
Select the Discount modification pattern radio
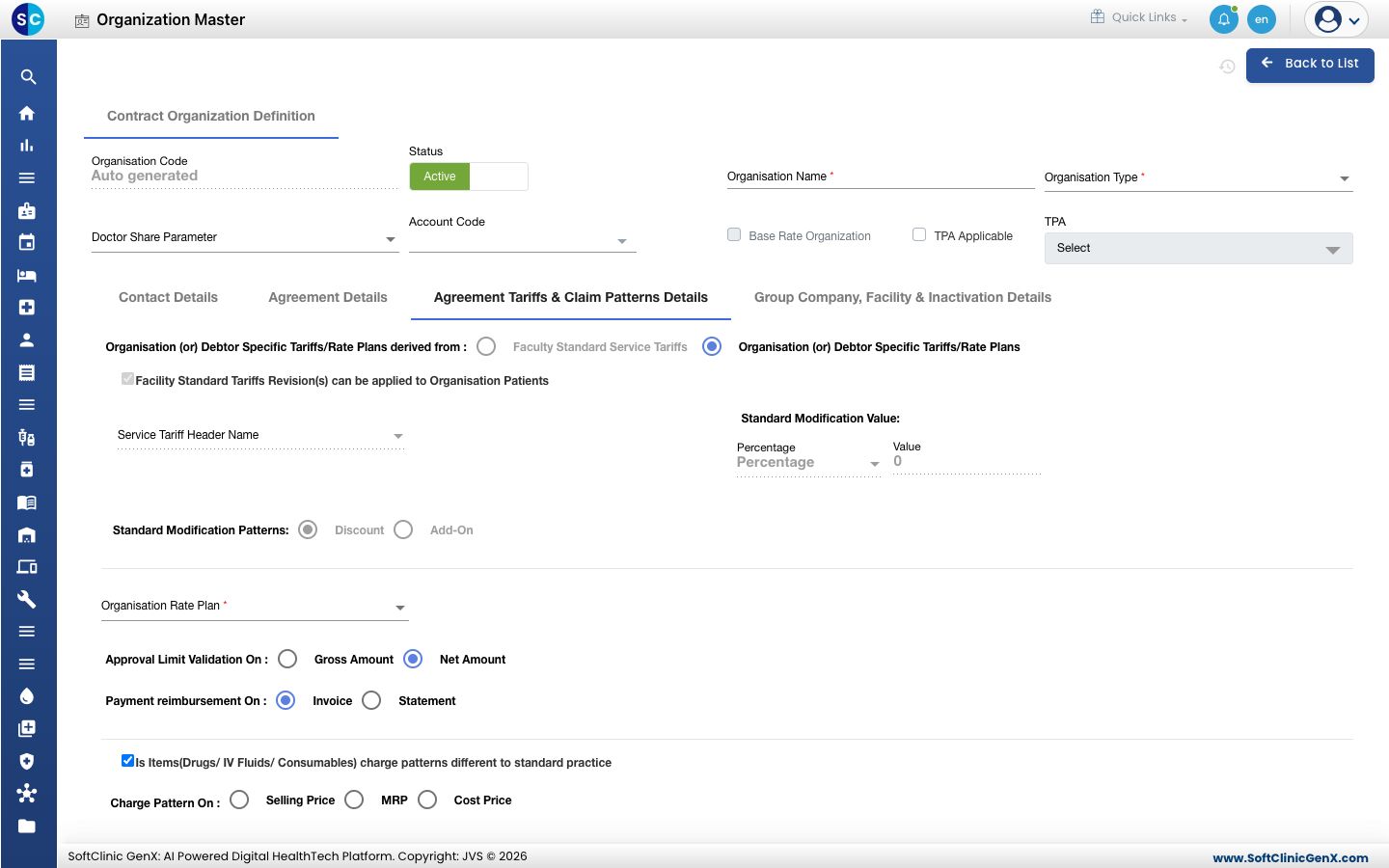(x=308, y=529)
